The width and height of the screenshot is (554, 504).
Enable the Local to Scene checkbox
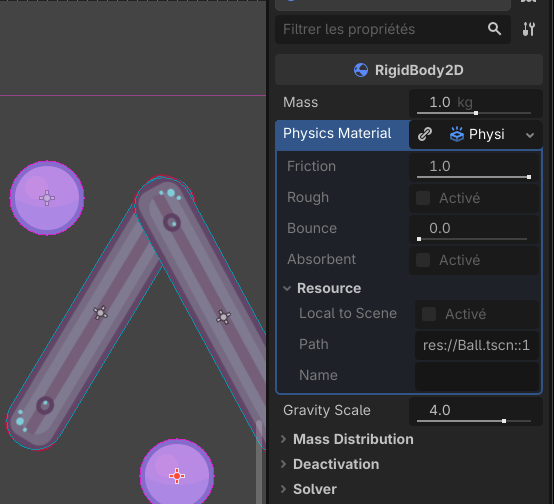429,314
